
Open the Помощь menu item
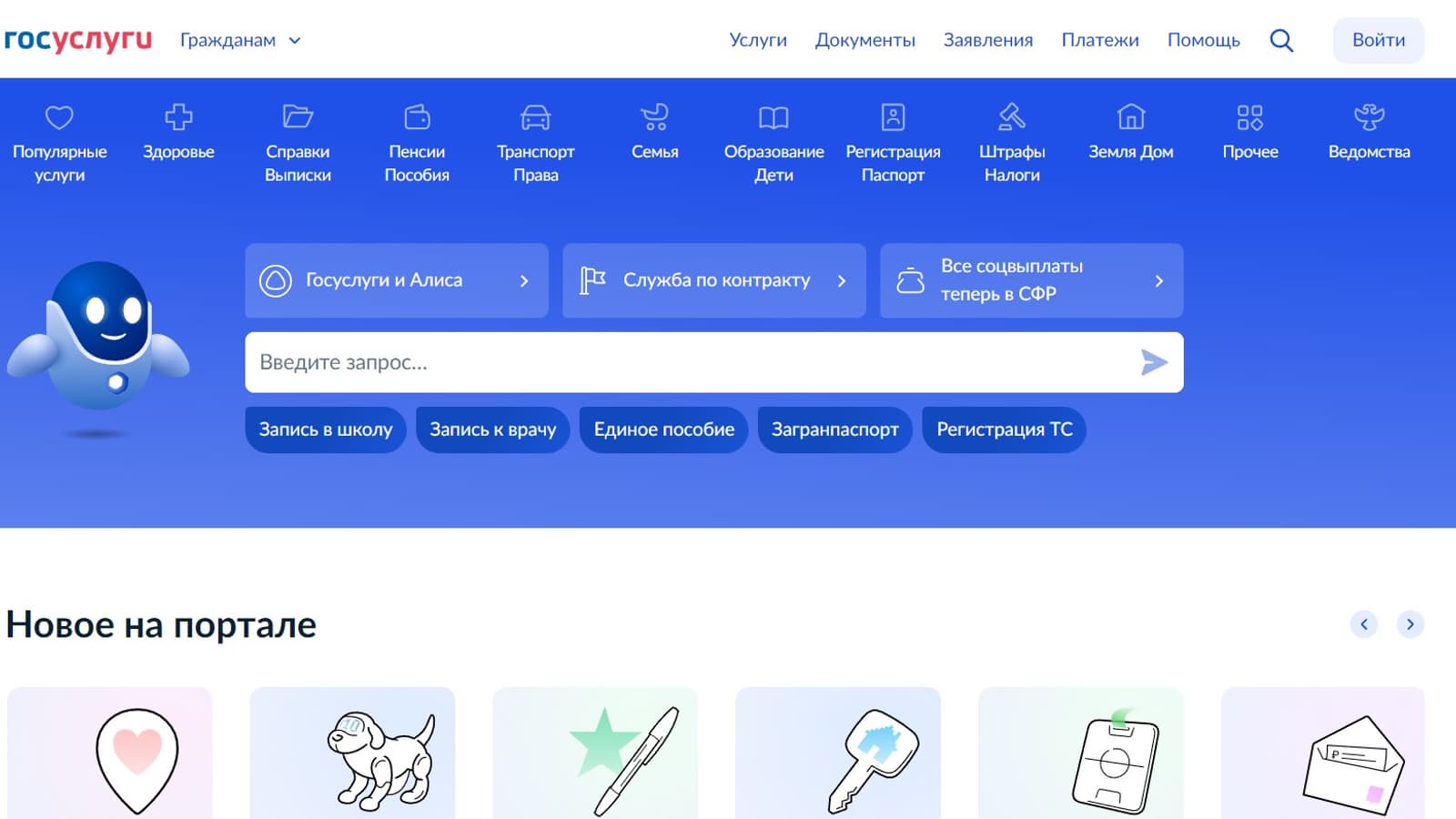point(1204,40)
